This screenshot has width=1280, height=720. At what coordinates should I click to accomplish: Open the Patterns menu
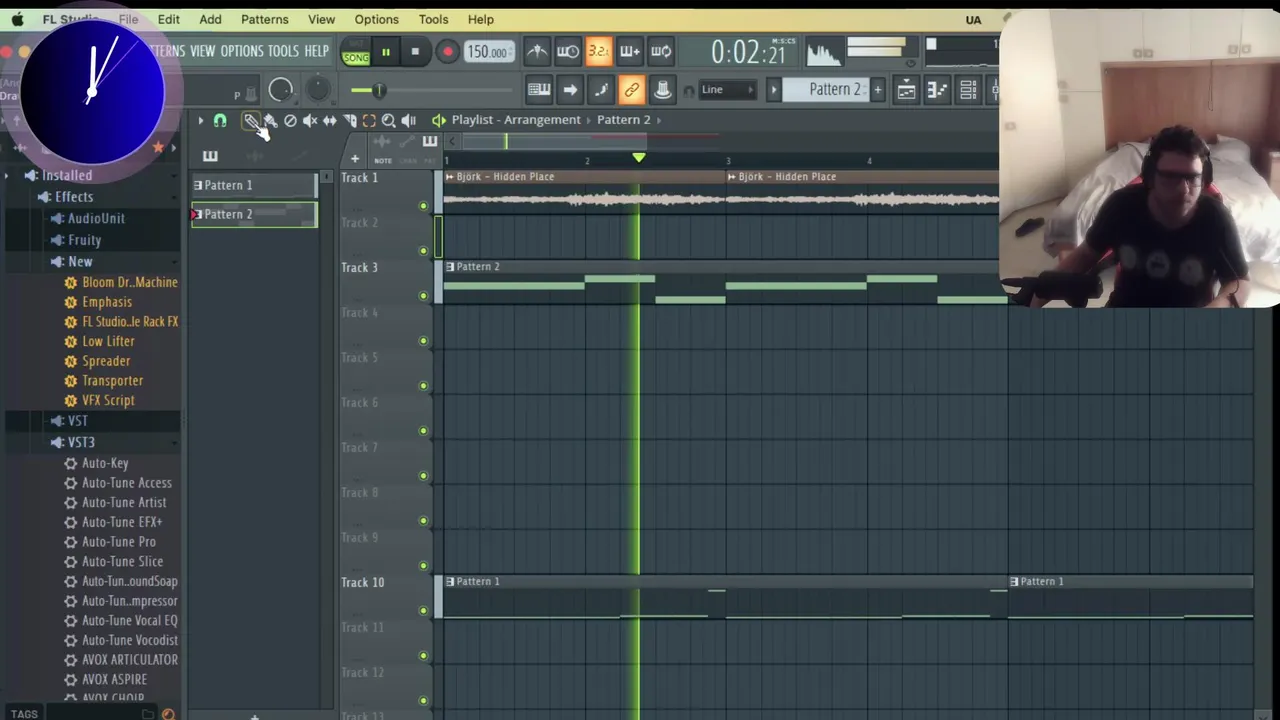[x=264, y=19]
